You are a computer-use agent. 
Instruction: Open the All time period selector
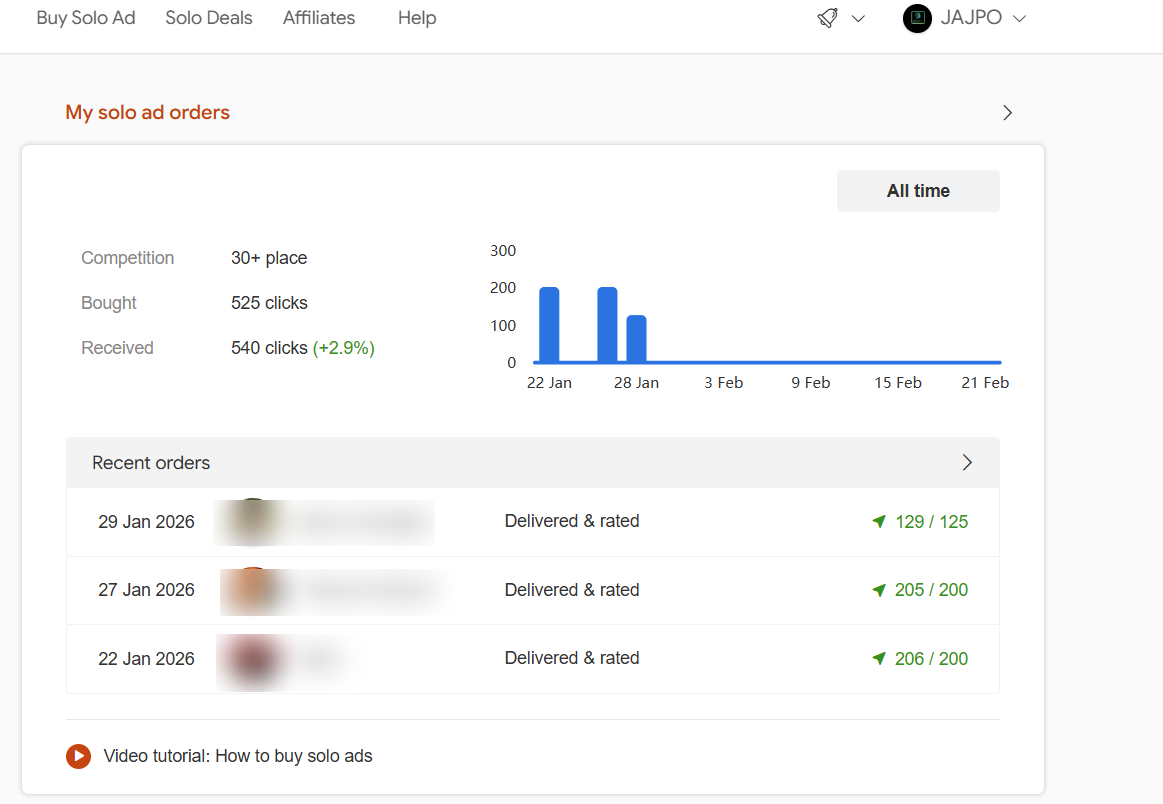[x=917, y=191]
